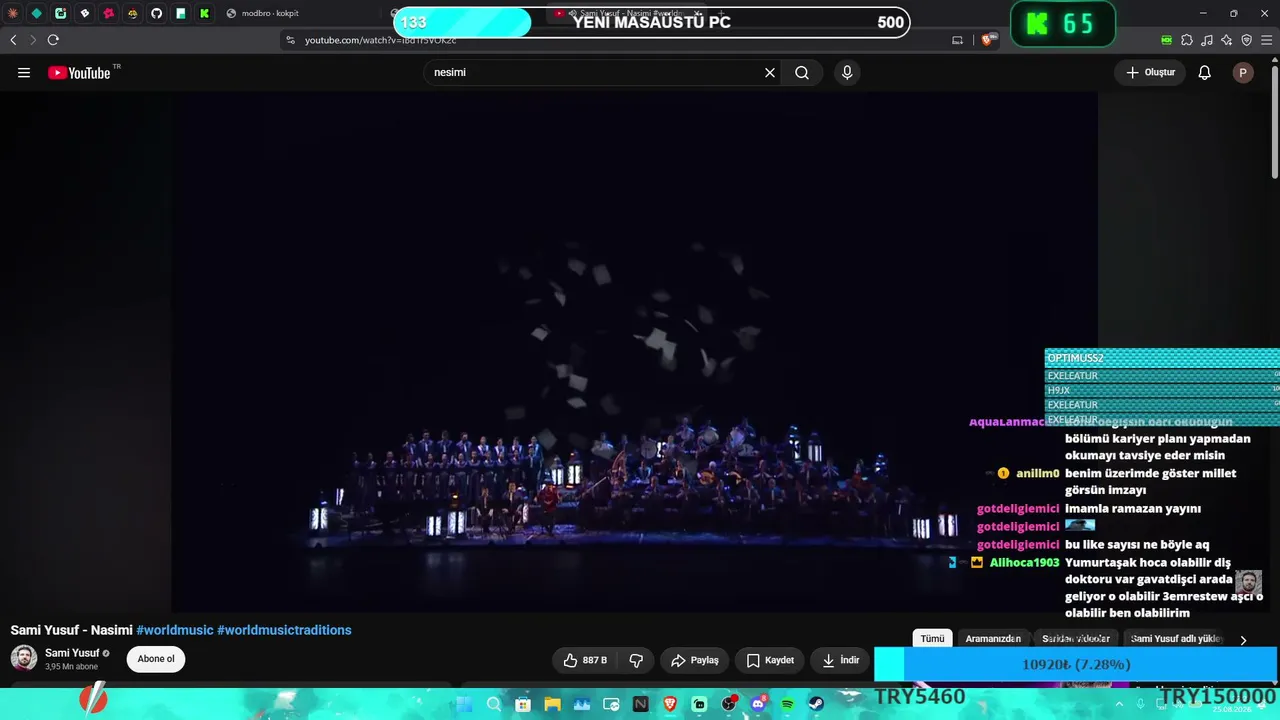Screen dimensions: 1280x720
Task: Open the music note playlist icon
Action: 1207,40
